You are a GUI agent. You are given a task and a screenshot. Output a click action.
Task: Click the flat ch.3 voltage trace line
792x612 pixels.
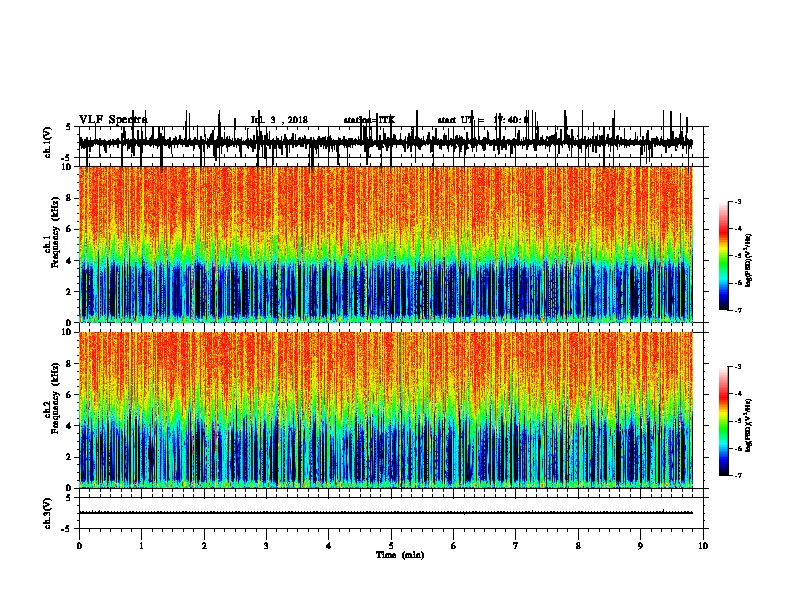click(386, 513)
